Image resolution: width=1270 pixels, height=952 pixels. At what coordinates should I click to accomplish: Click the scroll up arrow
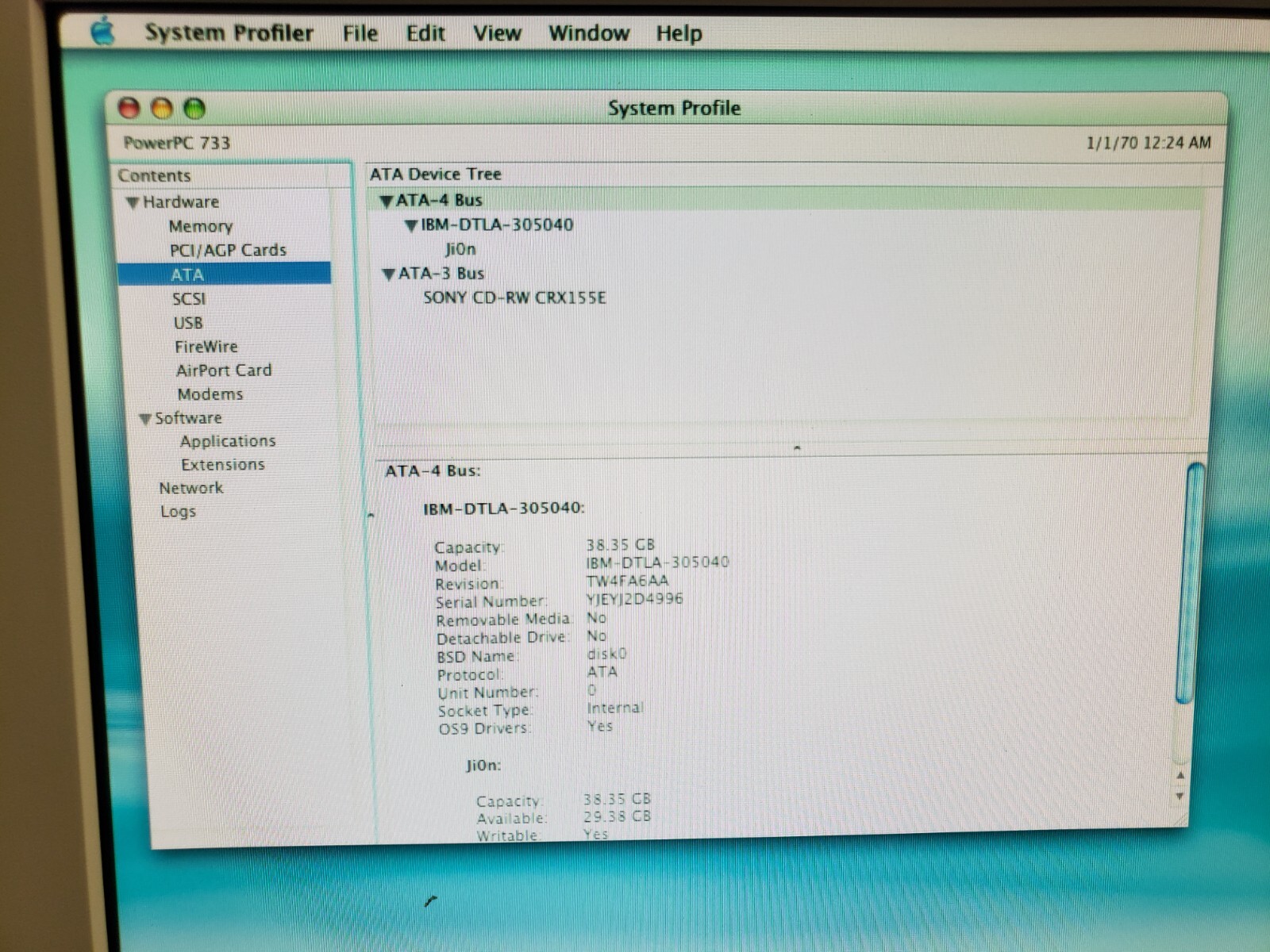pyautogui.click(x=1180, y=775)
